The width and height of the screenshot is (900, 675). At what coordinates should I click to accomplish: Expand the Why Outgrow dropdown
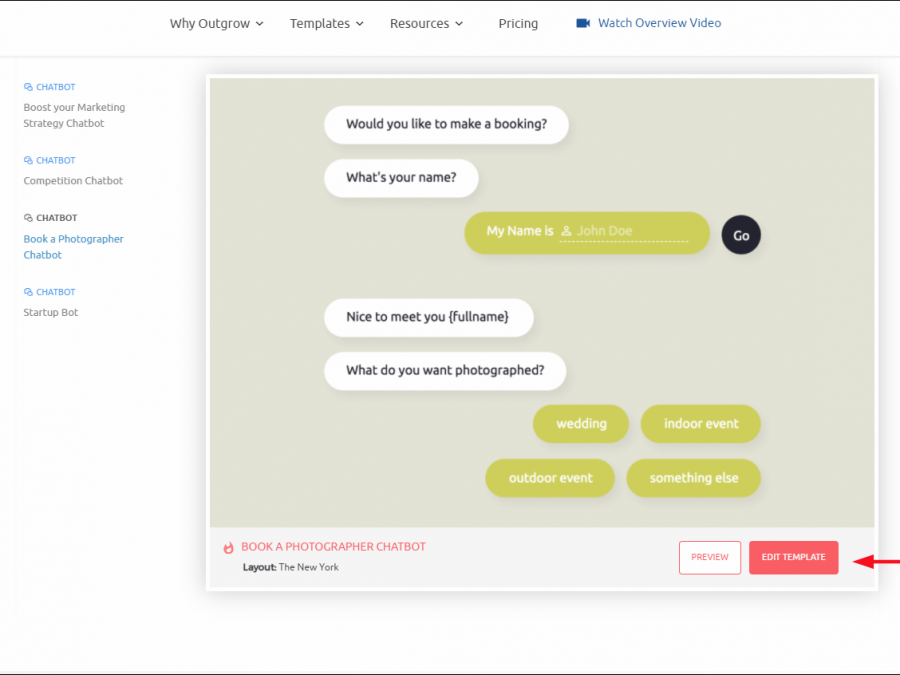(216, 23)
